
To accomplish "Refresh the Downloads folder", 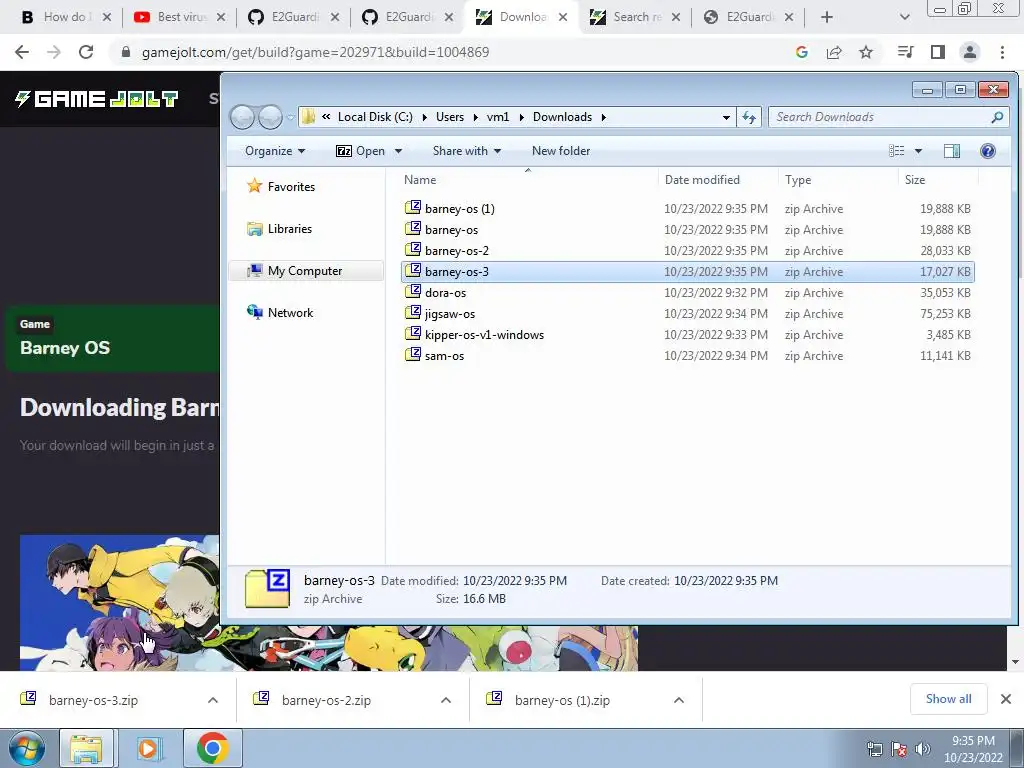I will tap(749, 117).
